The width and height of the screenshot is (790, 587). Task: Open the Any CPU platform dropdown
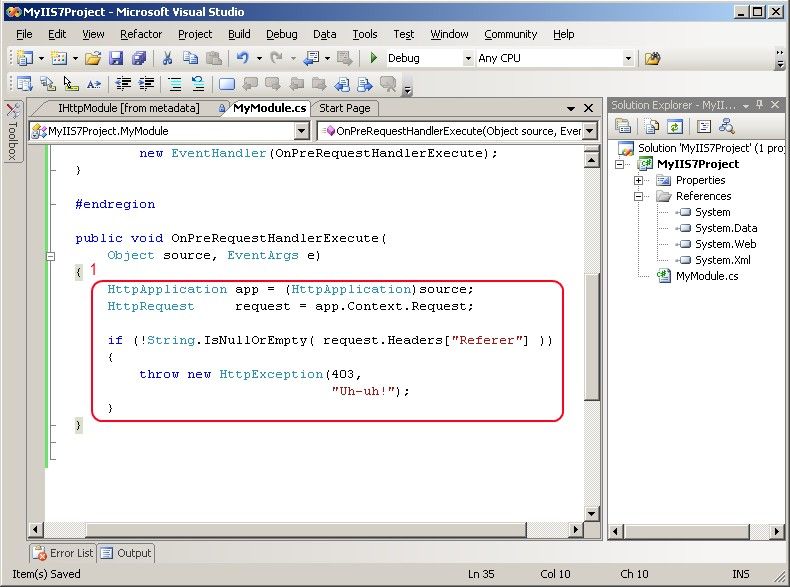(x=628, y=58)
